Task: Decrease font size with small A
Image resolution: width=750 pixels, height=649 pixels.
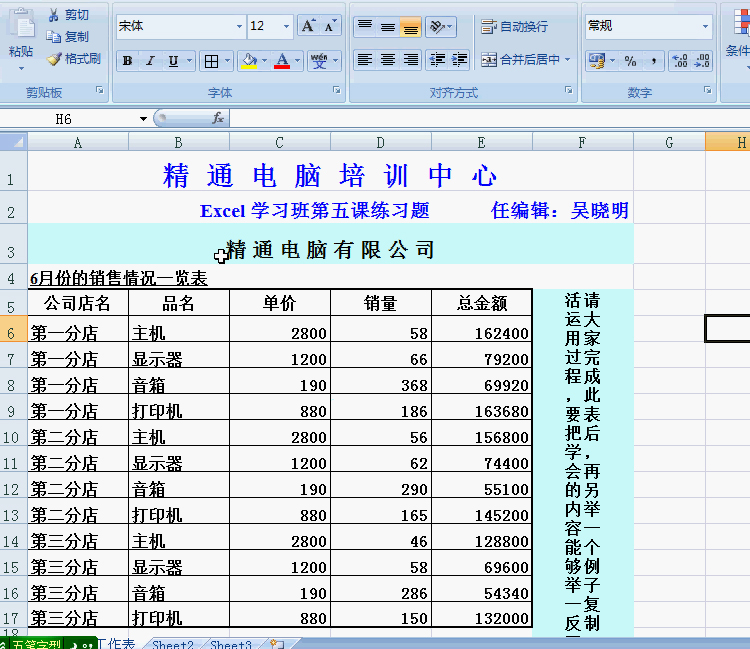Action: pyautogui.click(x=331, y=26)
